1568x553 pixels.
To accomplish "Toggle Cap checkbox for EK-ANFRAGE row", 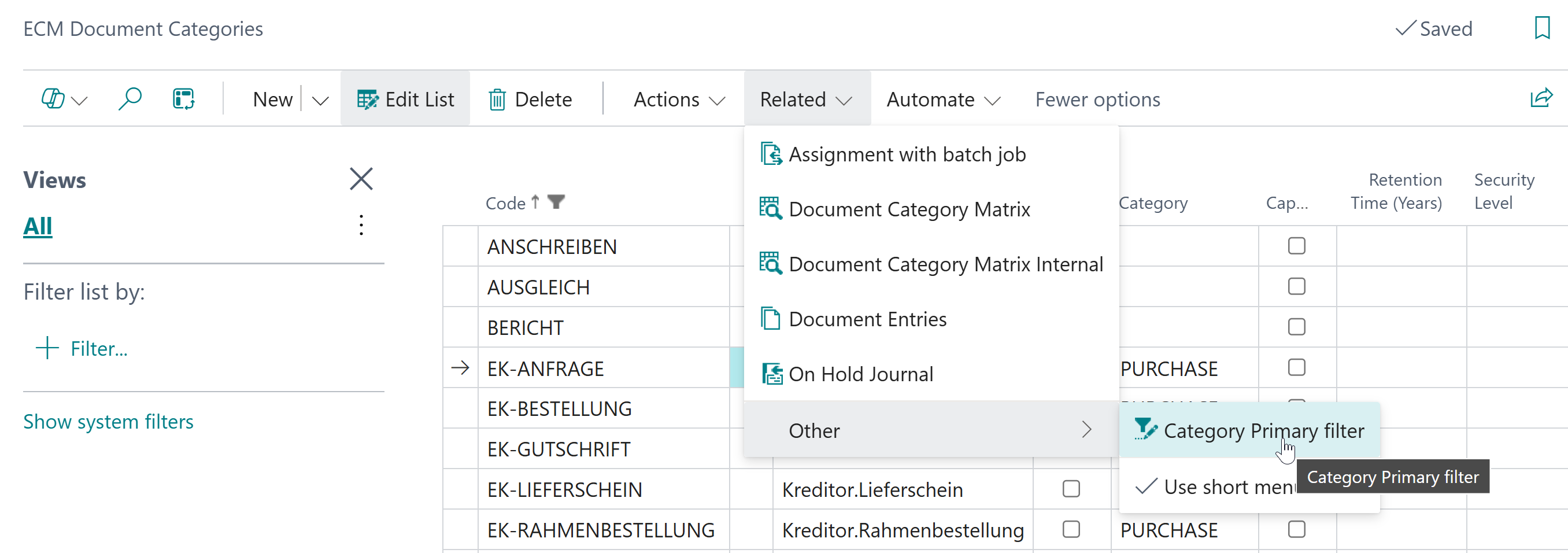I will (1296, 367).
